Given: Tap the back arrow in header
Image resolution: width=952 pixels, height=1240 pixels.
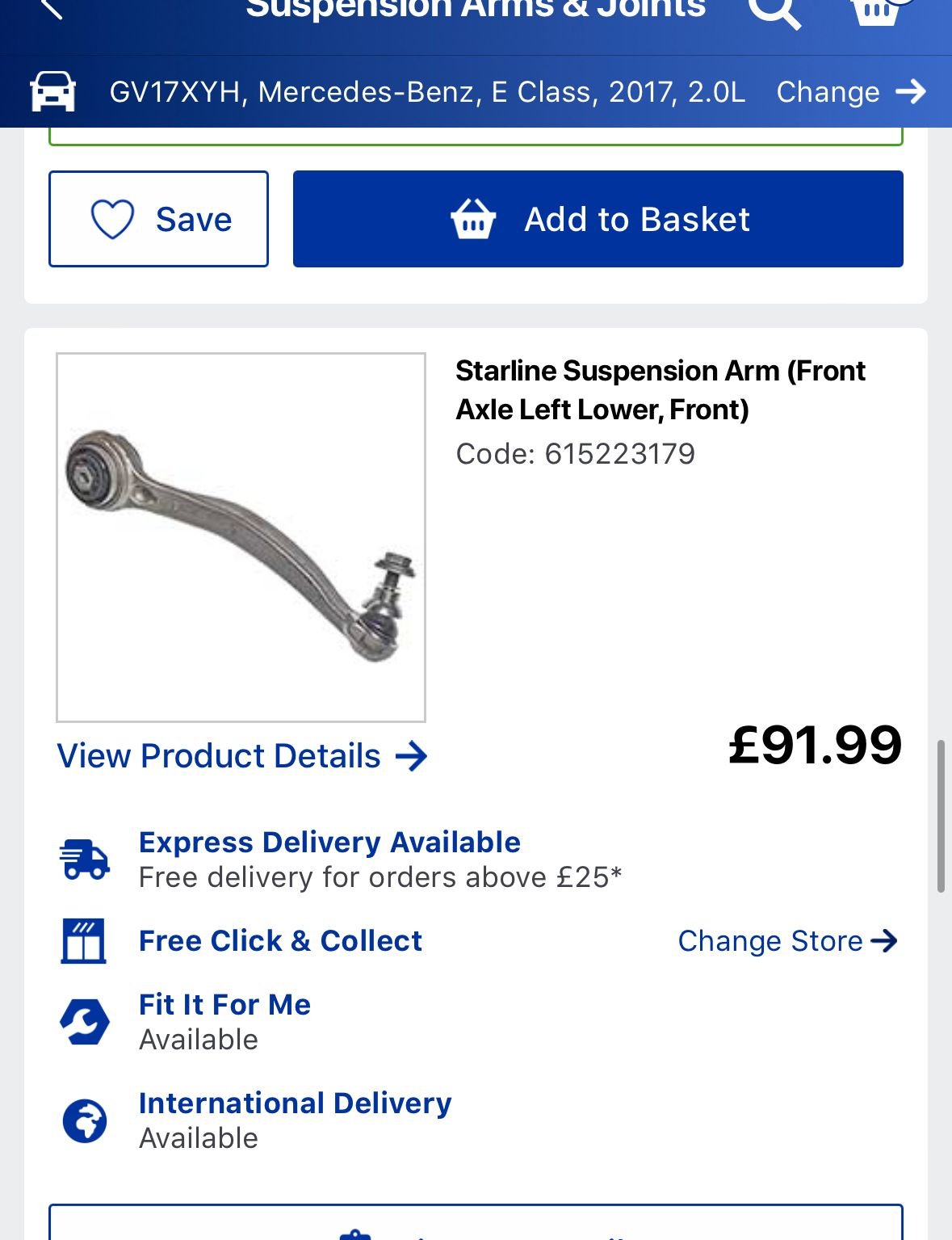Looking at the screenshot, I should coord(52,8).
